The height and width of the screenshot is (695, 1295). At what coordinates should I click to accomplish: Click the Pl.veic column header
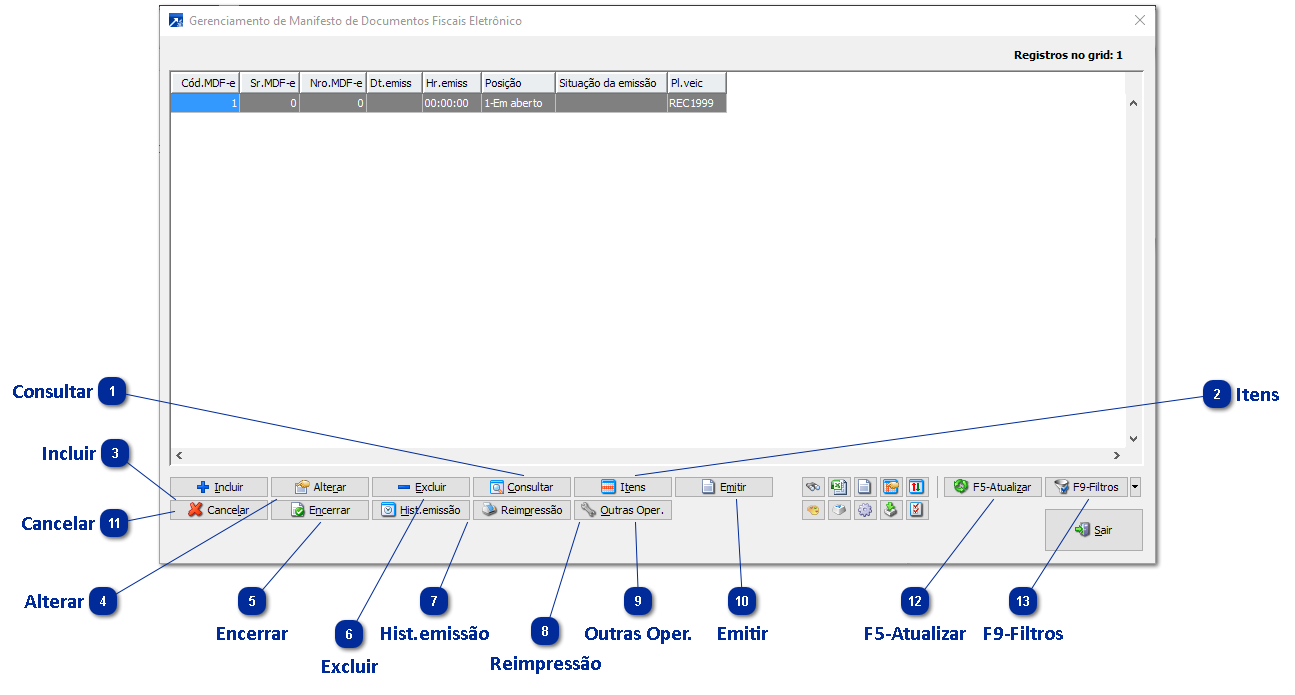tap(697, 83)
